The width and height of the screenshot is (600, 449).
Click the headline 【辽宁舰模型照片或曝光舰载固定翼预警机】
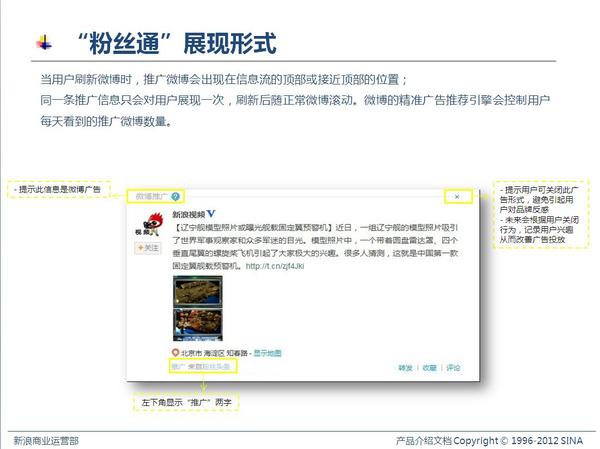tap(253, 227)
